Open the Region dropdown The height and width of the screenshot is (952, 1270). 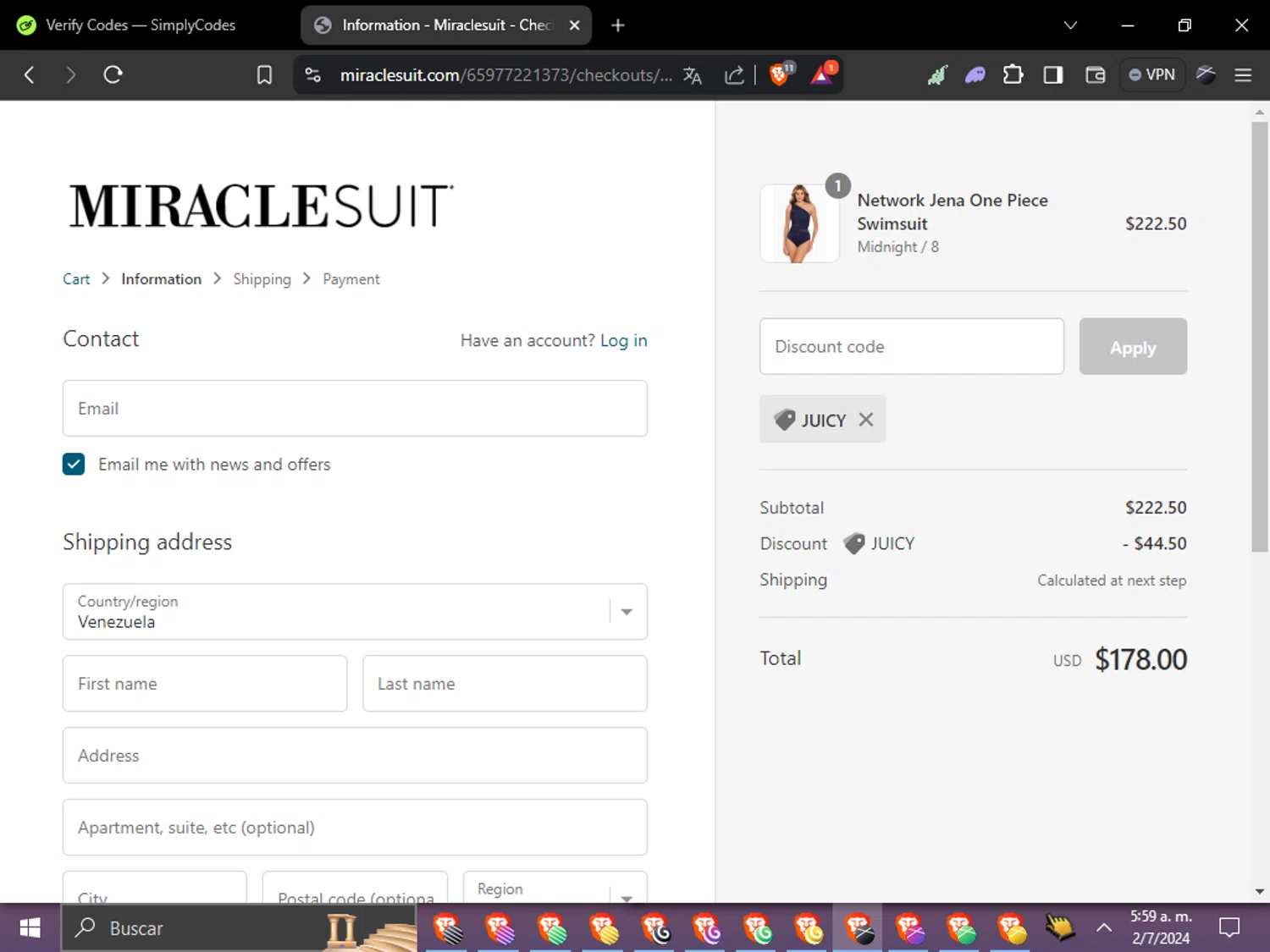click(555, 889)
